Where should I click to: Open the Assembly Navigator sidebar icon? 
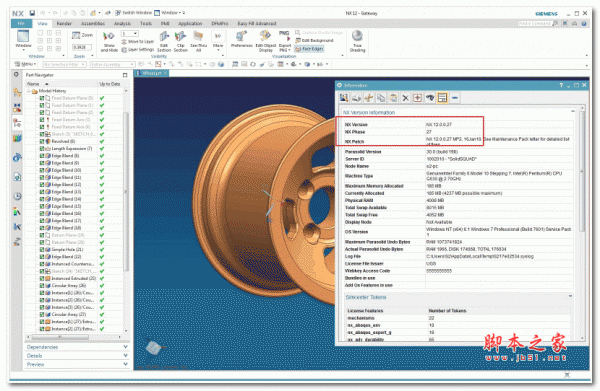pos(17,92)
